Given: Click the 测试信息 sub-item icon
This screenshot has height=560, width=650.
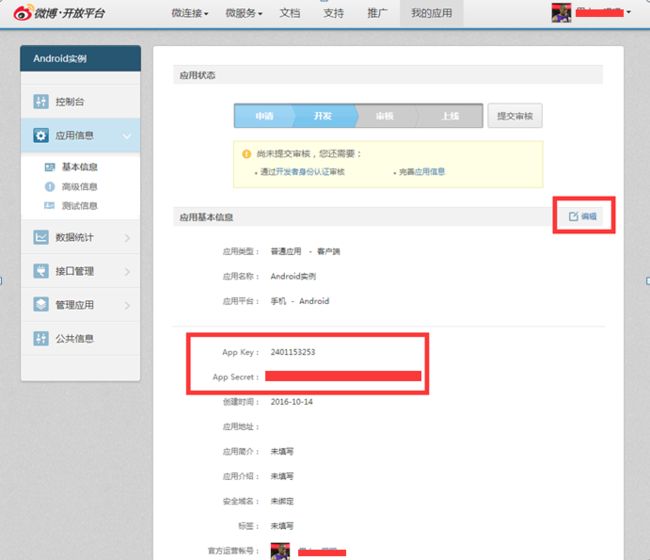Looking at the screenshot, I should pos(50,206).
